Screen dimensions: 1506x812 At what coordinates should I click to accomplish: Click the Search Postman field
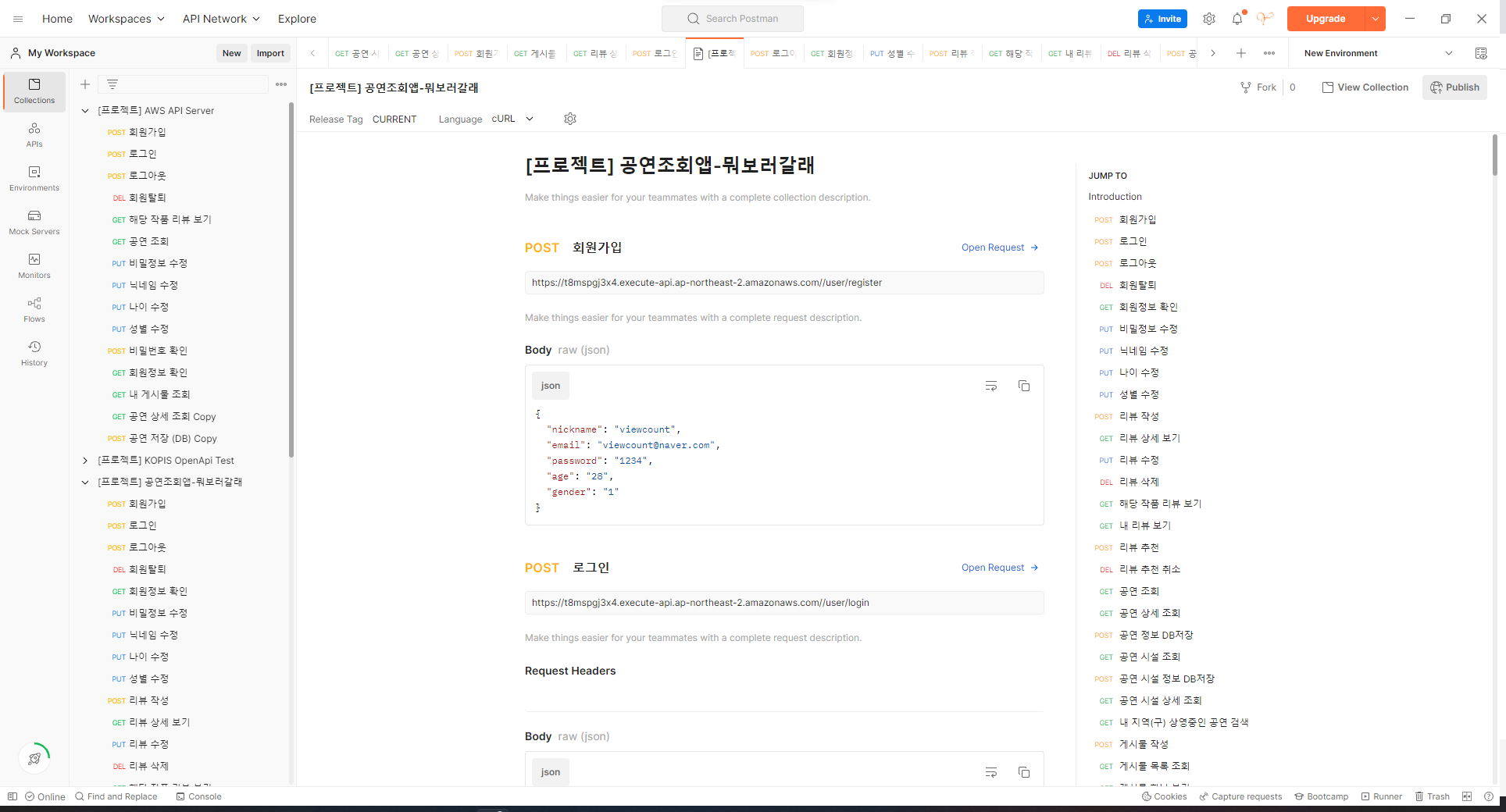733,19
